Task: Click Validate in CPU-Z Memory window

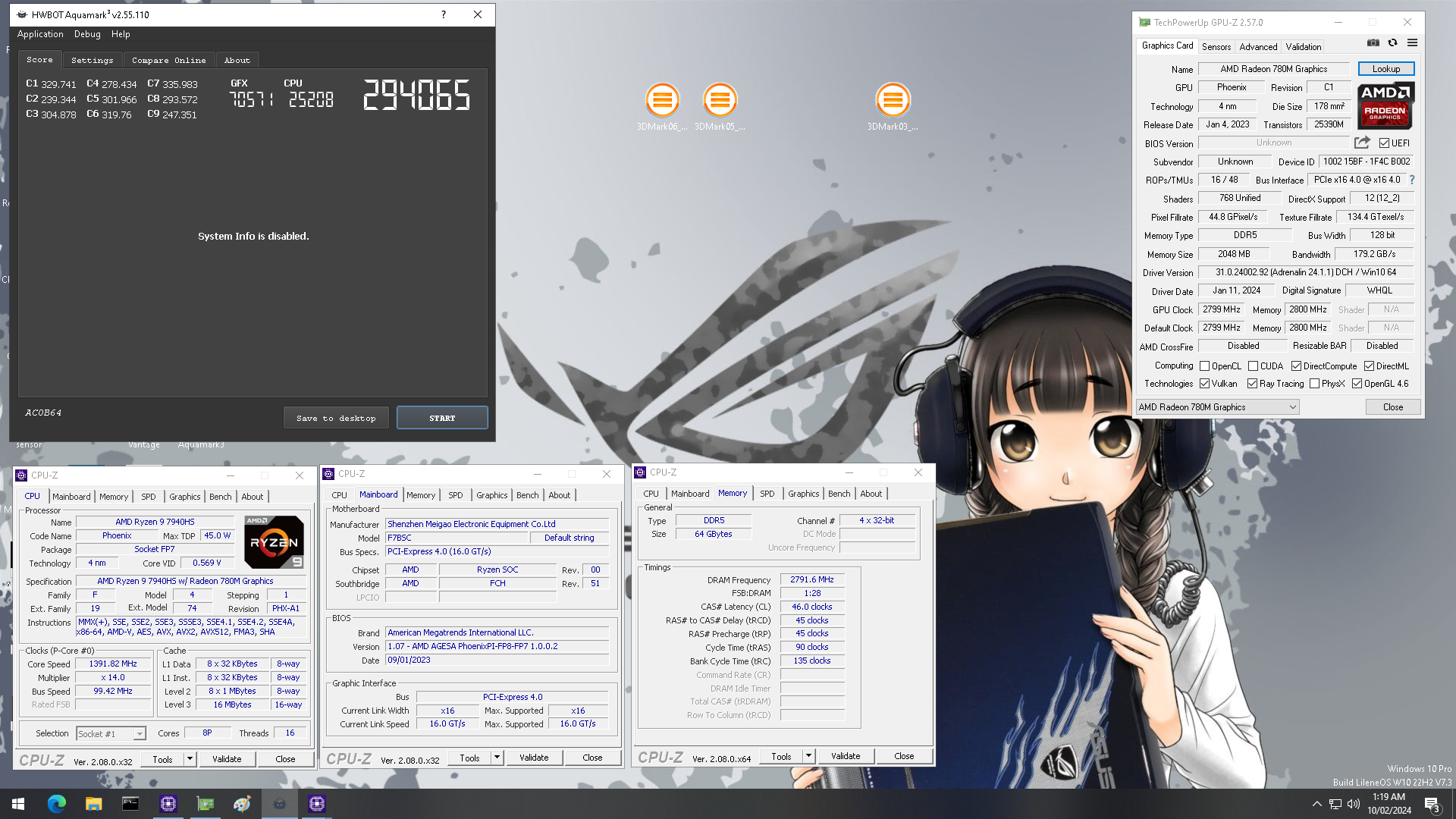Action: [x=846, y=756]
